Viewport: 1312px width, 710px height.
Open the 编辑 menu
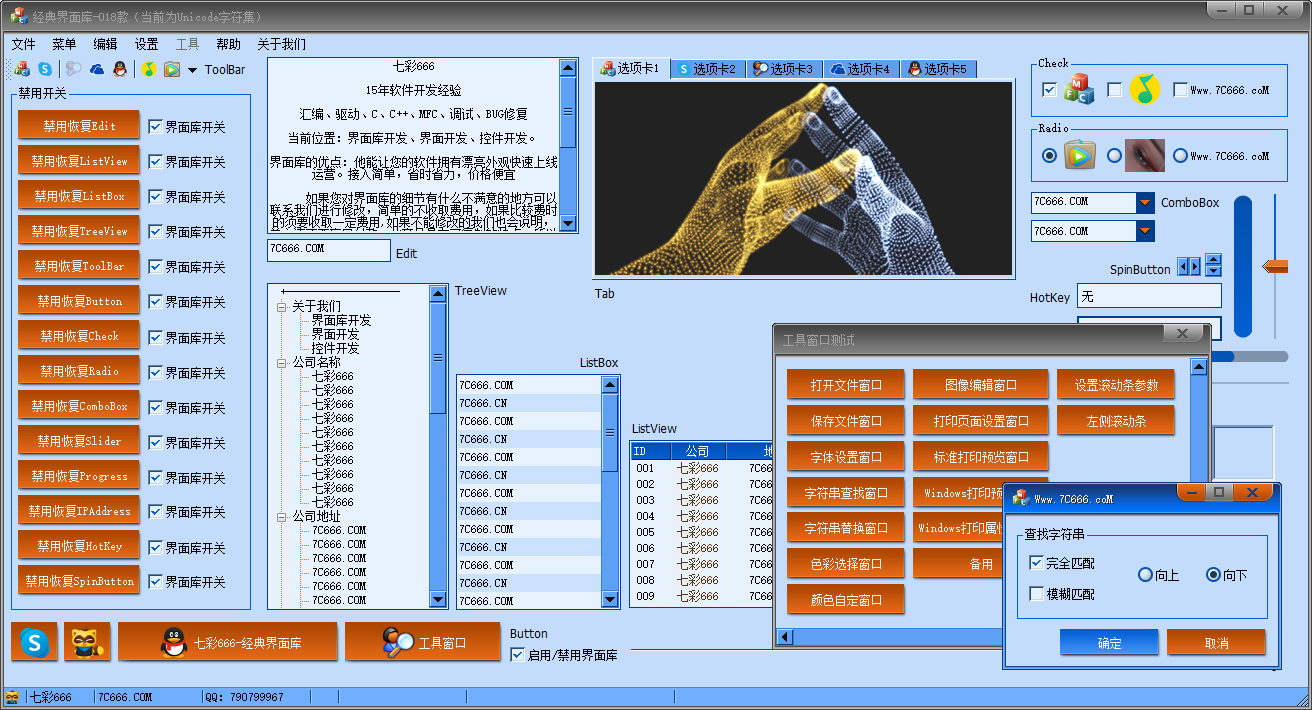tap(105, 44)
